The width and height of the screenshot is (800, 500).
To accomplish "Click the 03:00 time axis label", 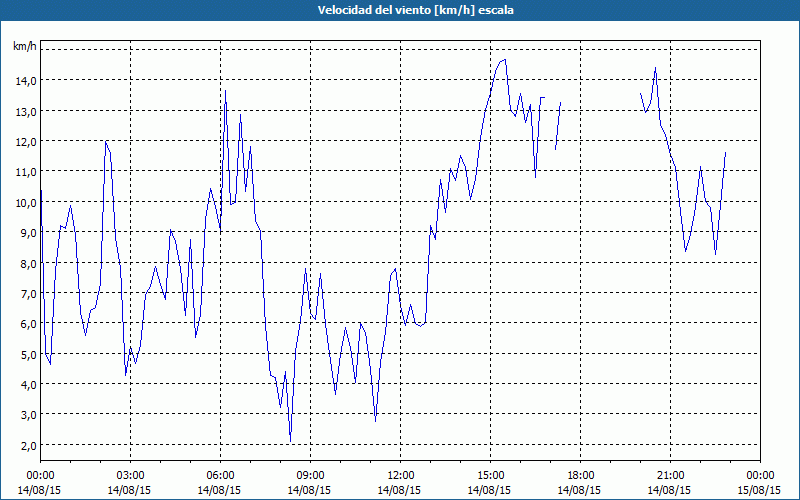I will tap(131, 476).
